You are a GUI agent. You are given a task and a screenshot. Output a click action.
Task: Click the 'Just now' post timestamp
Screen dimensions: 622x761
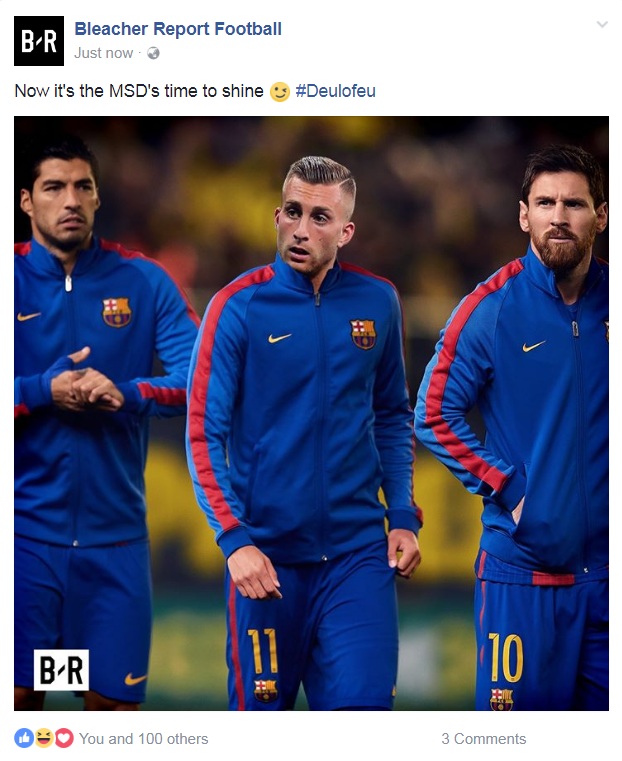(103, 53)
